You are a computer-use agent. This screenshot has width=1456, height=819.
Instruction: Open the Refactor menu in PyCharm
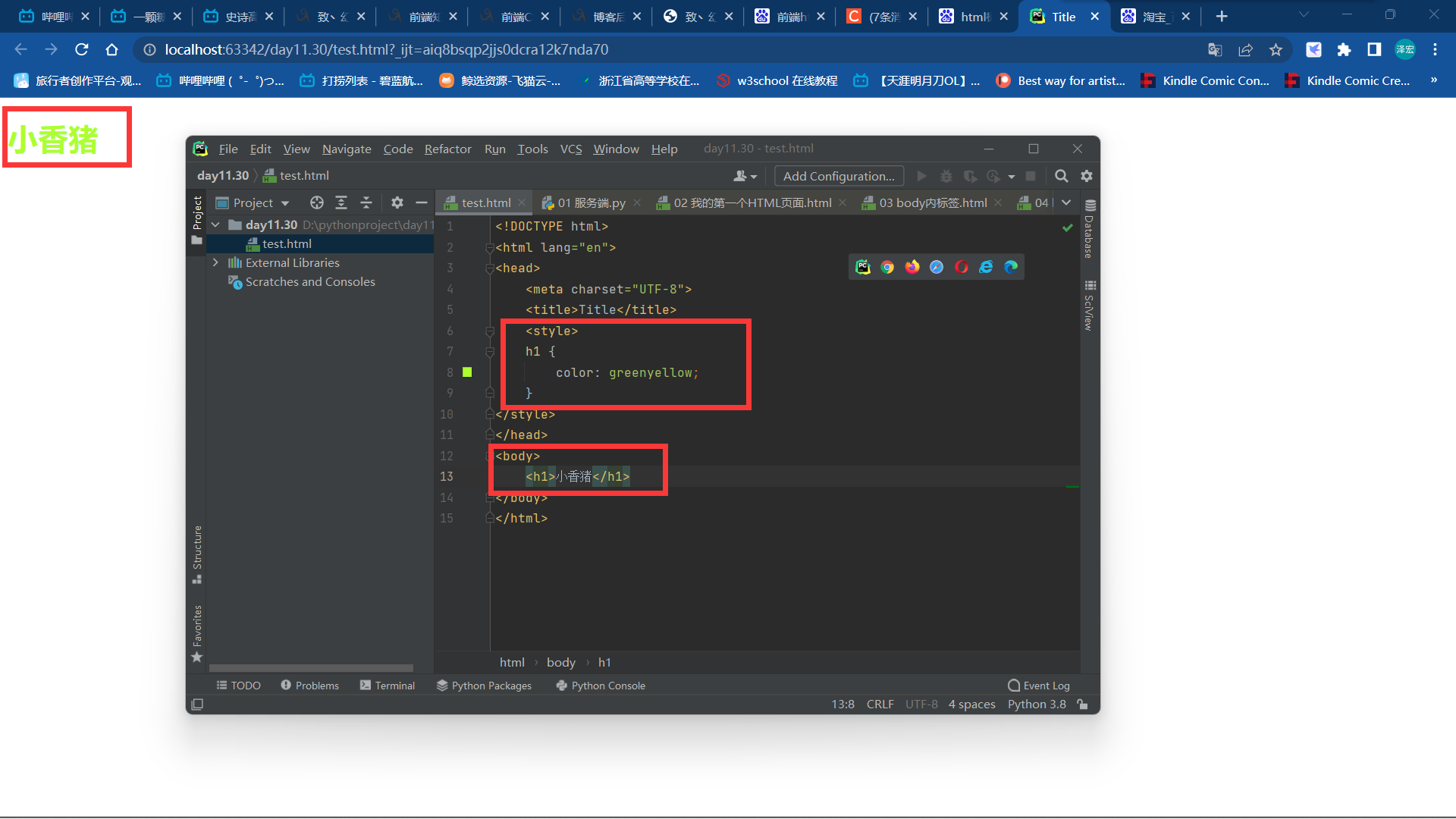[x=447, y=149]
